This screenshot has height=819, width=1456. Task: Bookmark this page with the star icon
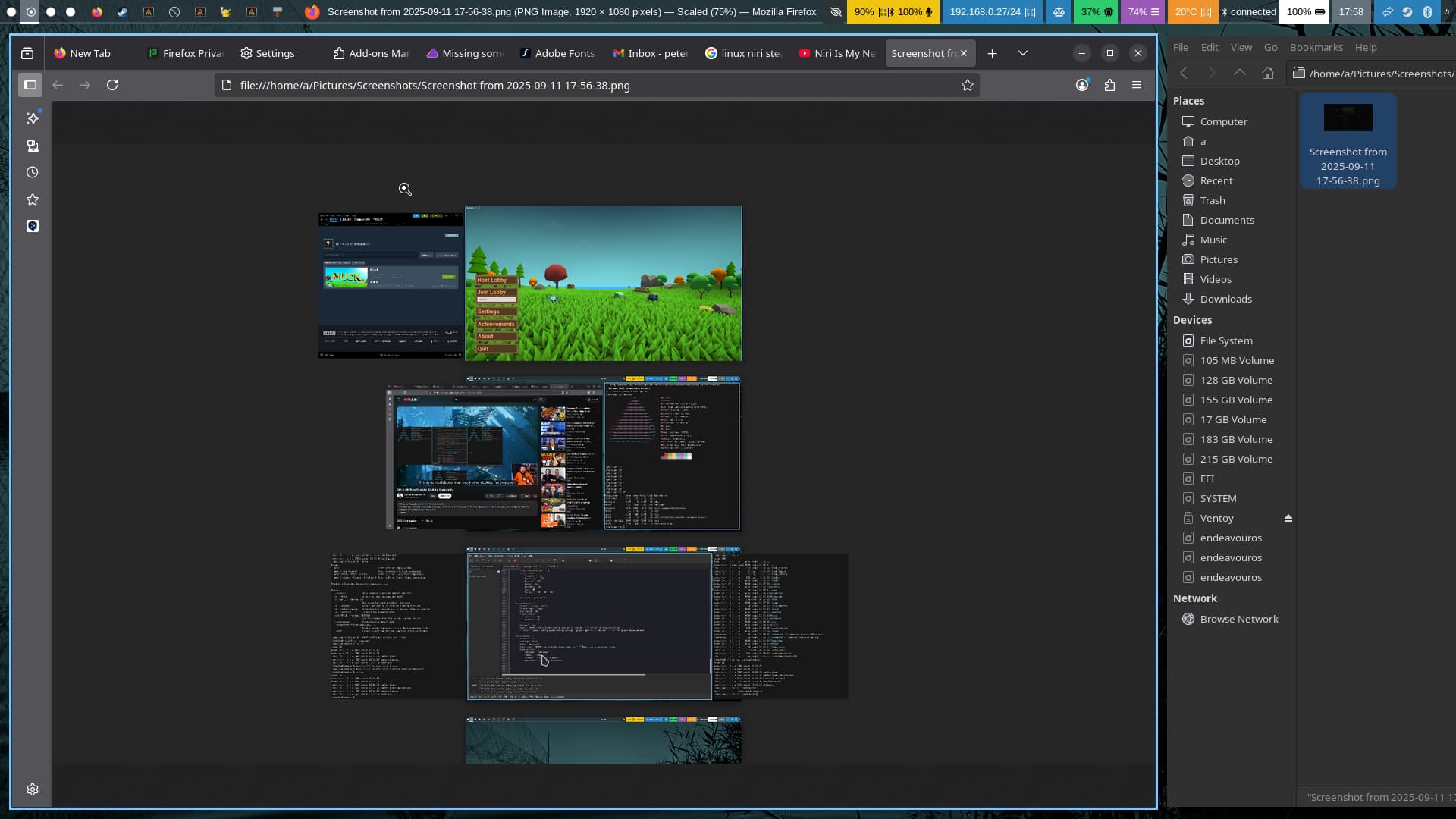click(x=967, y=86)
